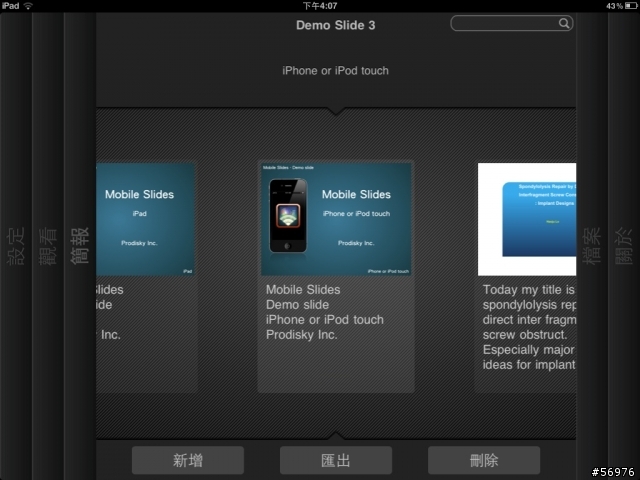The height and width of the screenshot is (480, 640).
Task: Click 'screw obstruct.' notes line
Action: pos(525,335)
